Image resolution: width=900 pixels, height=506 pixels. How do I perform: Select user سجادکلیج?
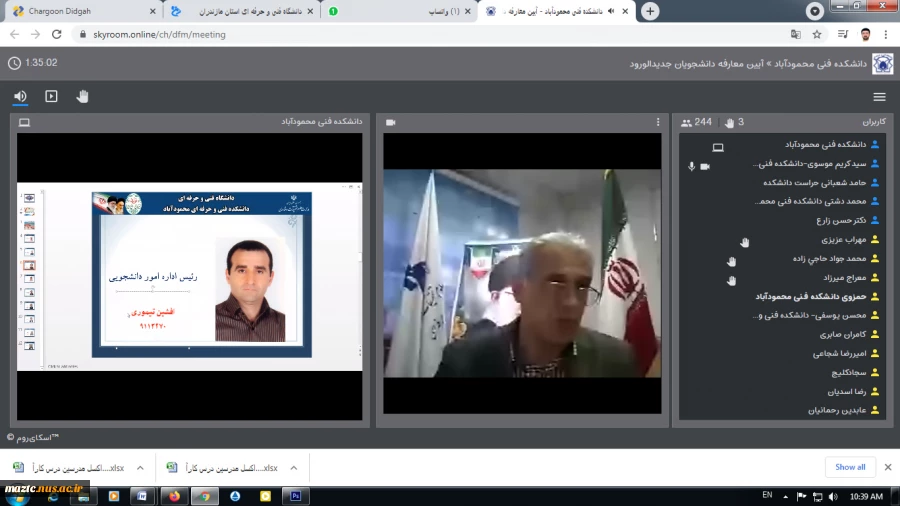point(849,372)
